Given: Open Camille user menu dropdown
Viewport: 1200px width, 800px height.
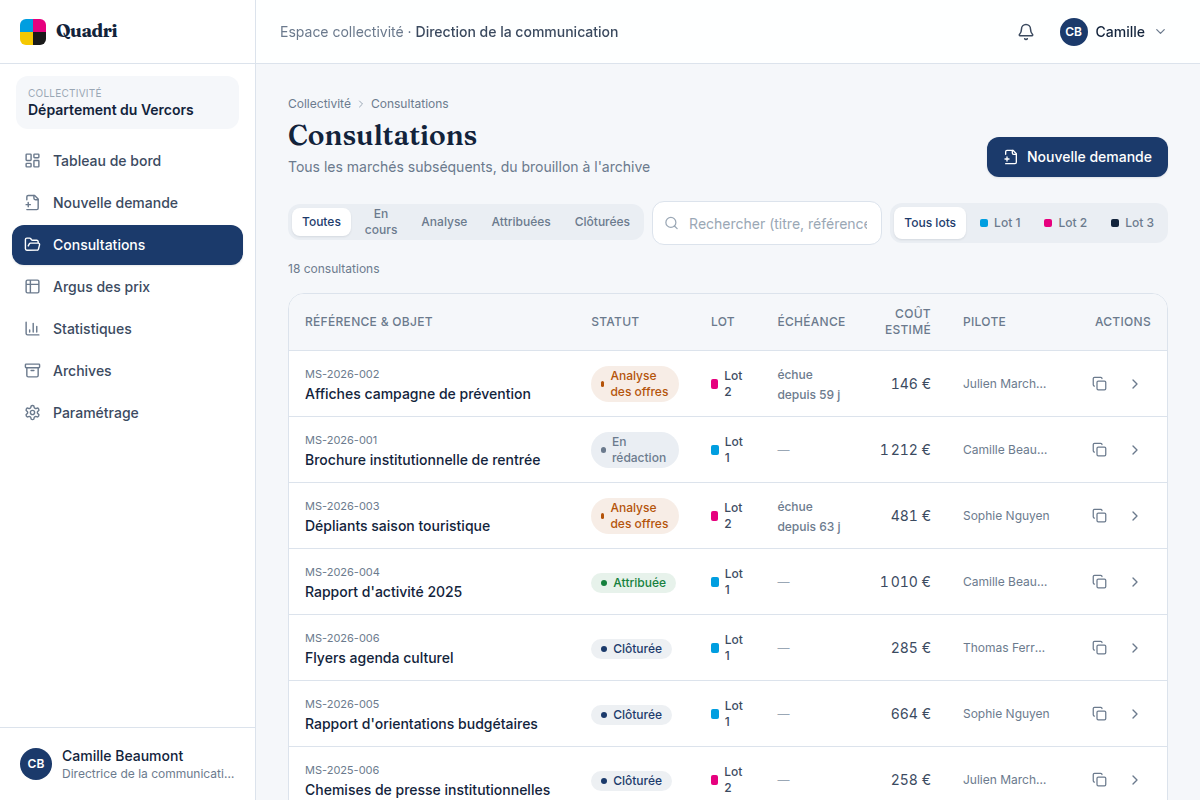Looking at the screenshot, I should point(1114,32).
